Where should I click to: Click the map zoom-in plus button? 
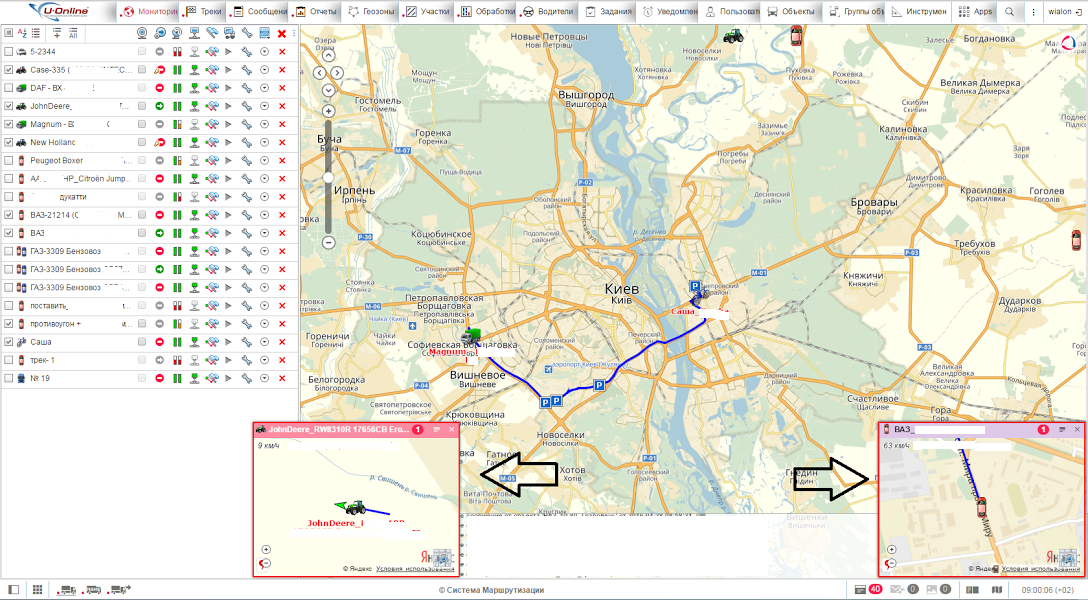(x=328, y=111)
